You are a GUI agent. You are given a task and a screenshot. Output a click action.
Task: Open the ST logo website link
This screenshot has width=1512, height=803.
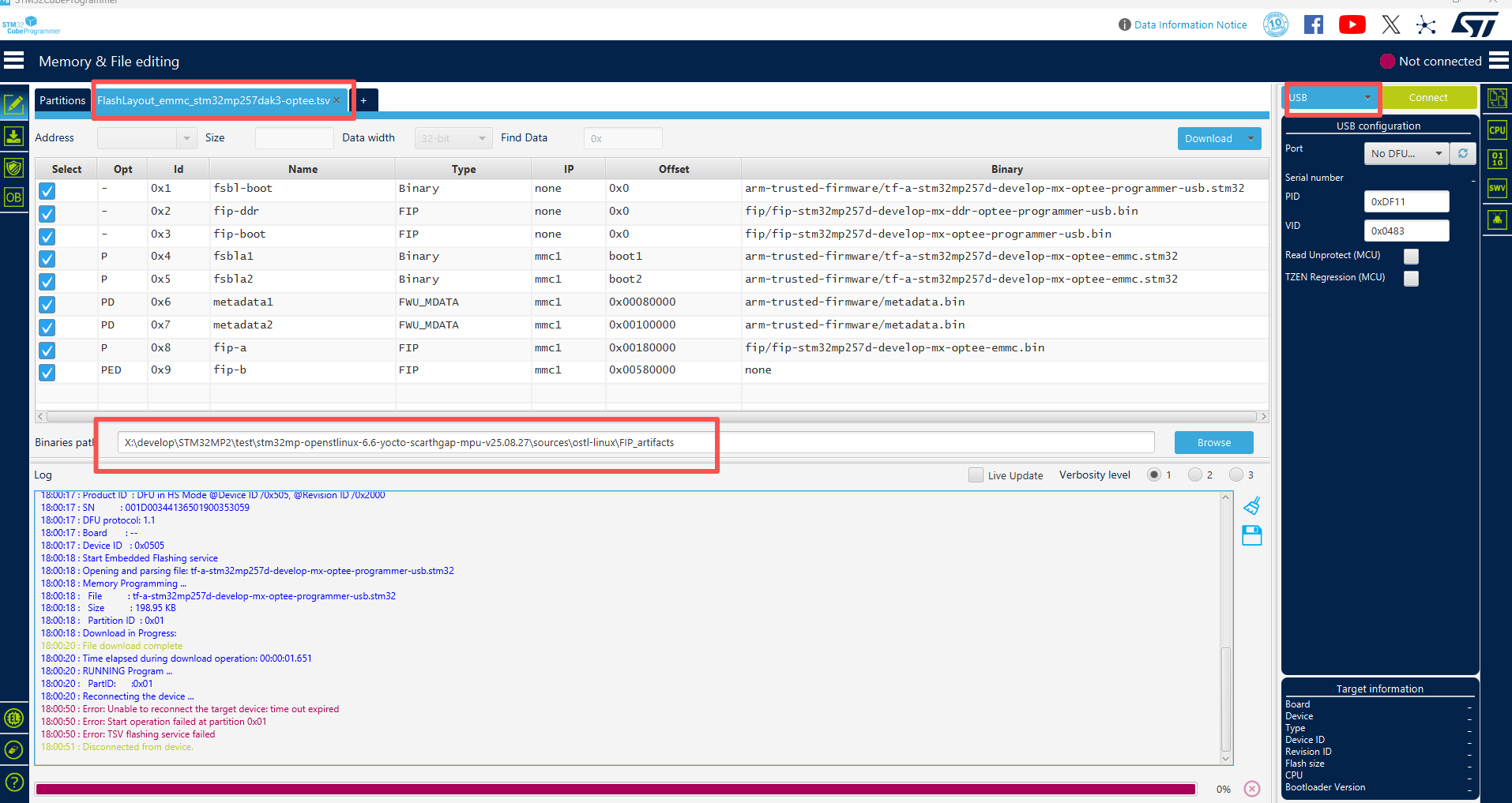(x=1475, y=24)
